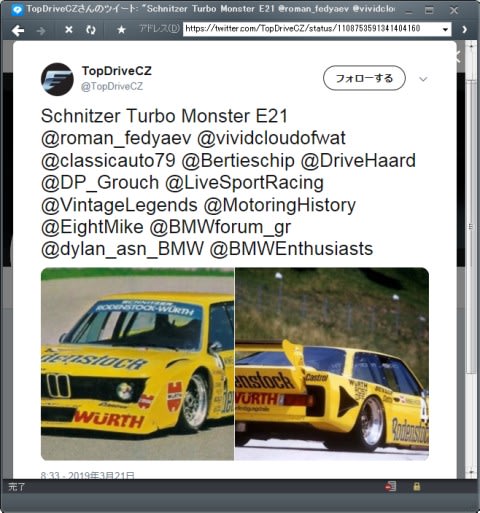Reload the page with refresh icon
Image resolution: width=480 pixels, height=513 pixels.
click(x=90, y=30)
